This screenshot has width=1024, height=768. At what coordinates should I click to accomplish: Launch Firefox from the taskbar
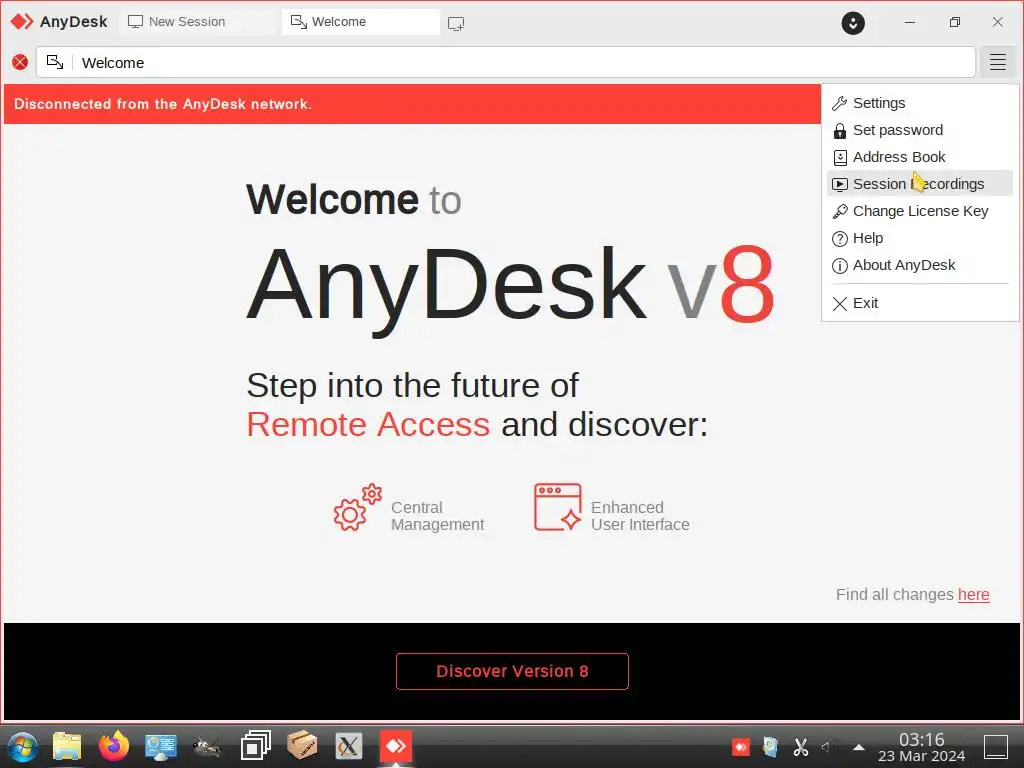point(114,746)
